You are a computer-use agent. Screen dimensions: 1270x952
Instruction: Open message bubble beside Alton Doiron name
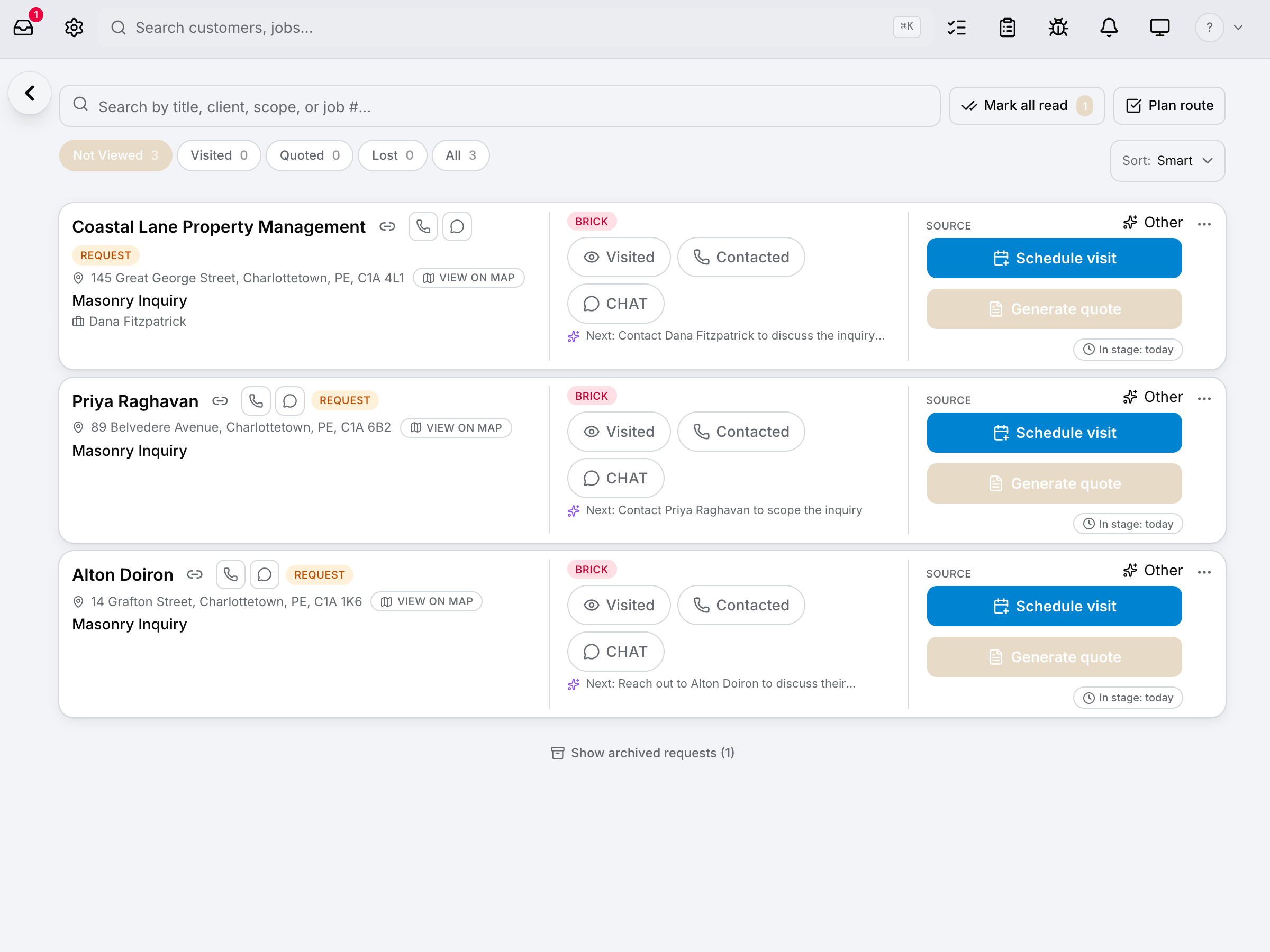pyautogui.click(x=265, y=574)
